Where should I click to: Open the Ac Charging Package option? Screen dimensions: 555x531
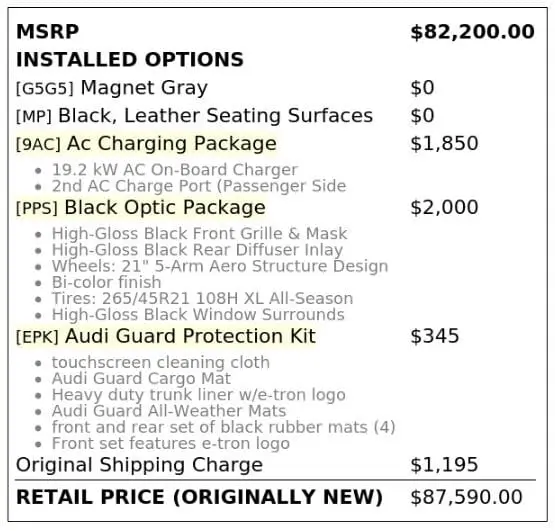coord(146,144)
